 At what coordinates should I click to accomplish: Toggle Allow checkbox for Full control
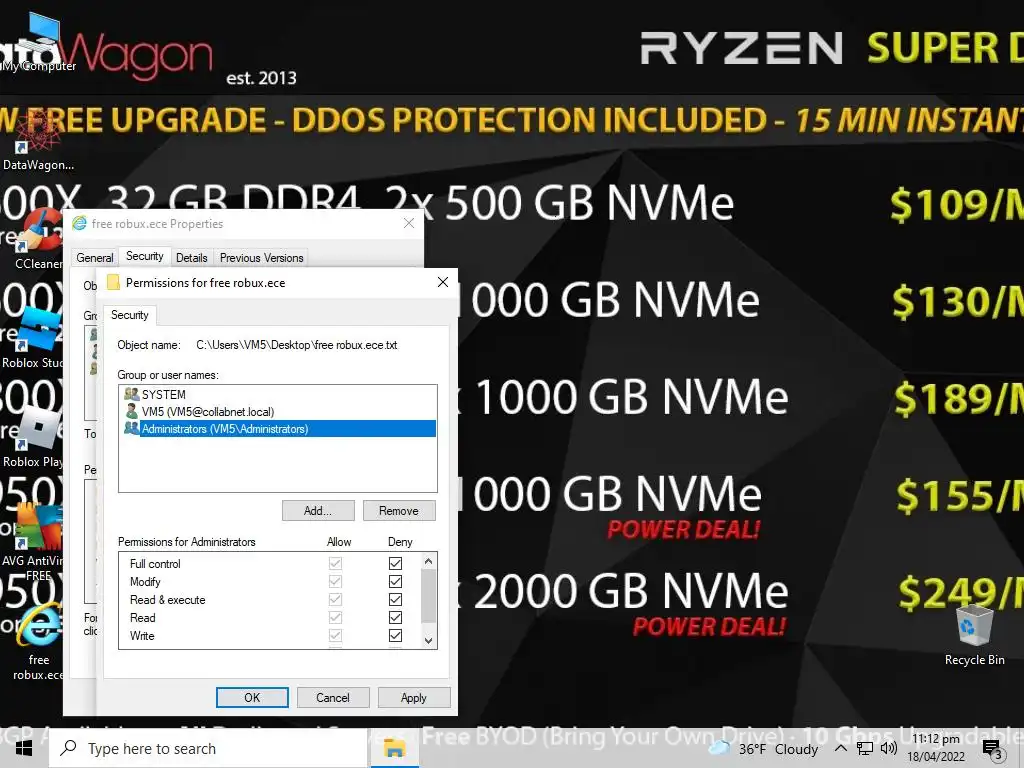(336, 563)
